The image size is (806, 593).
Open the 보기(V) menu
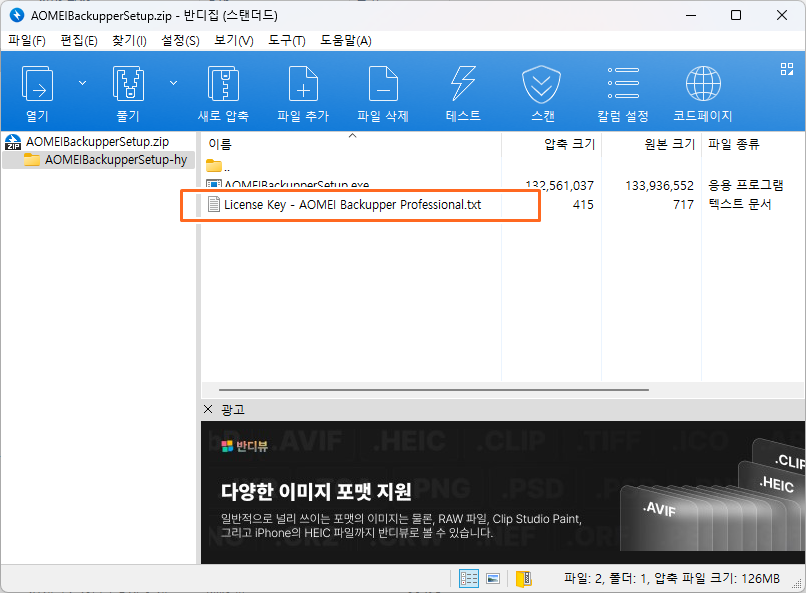[x=234, y=41]
